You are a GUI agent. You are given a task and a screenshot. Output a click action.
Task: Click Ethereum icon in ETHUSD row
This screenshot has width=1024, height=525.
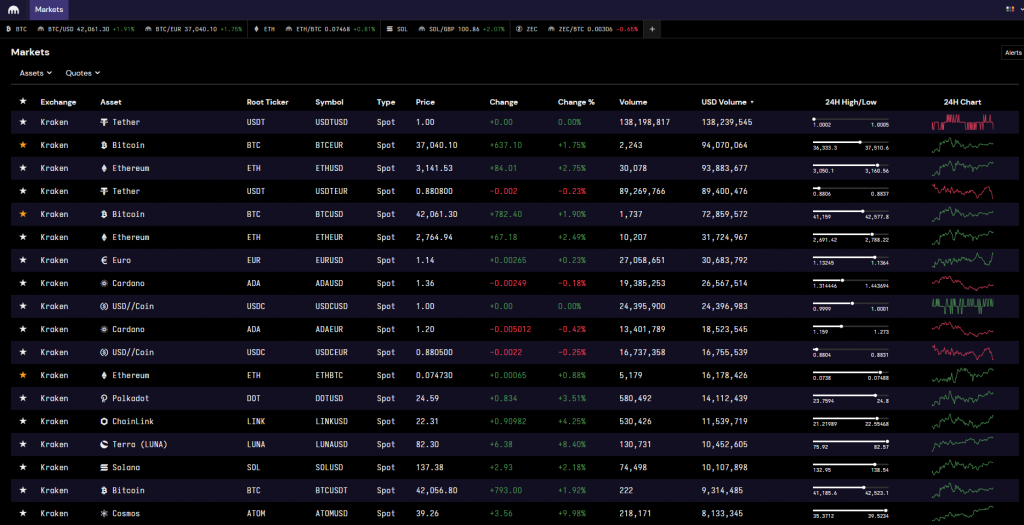(x=104, y=168)
